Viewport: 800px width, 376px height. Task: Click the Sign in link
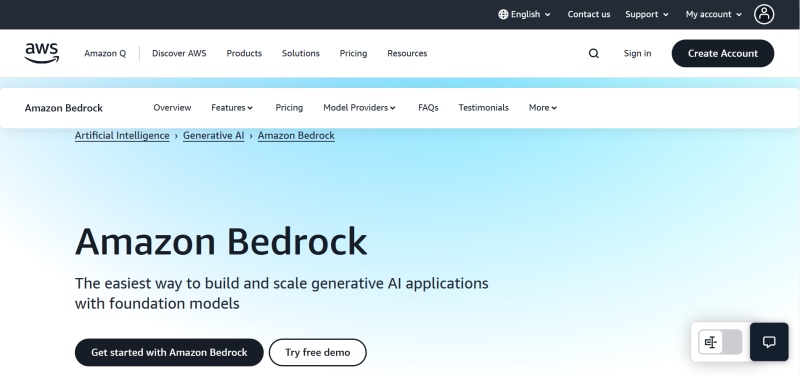pos(637,53)
